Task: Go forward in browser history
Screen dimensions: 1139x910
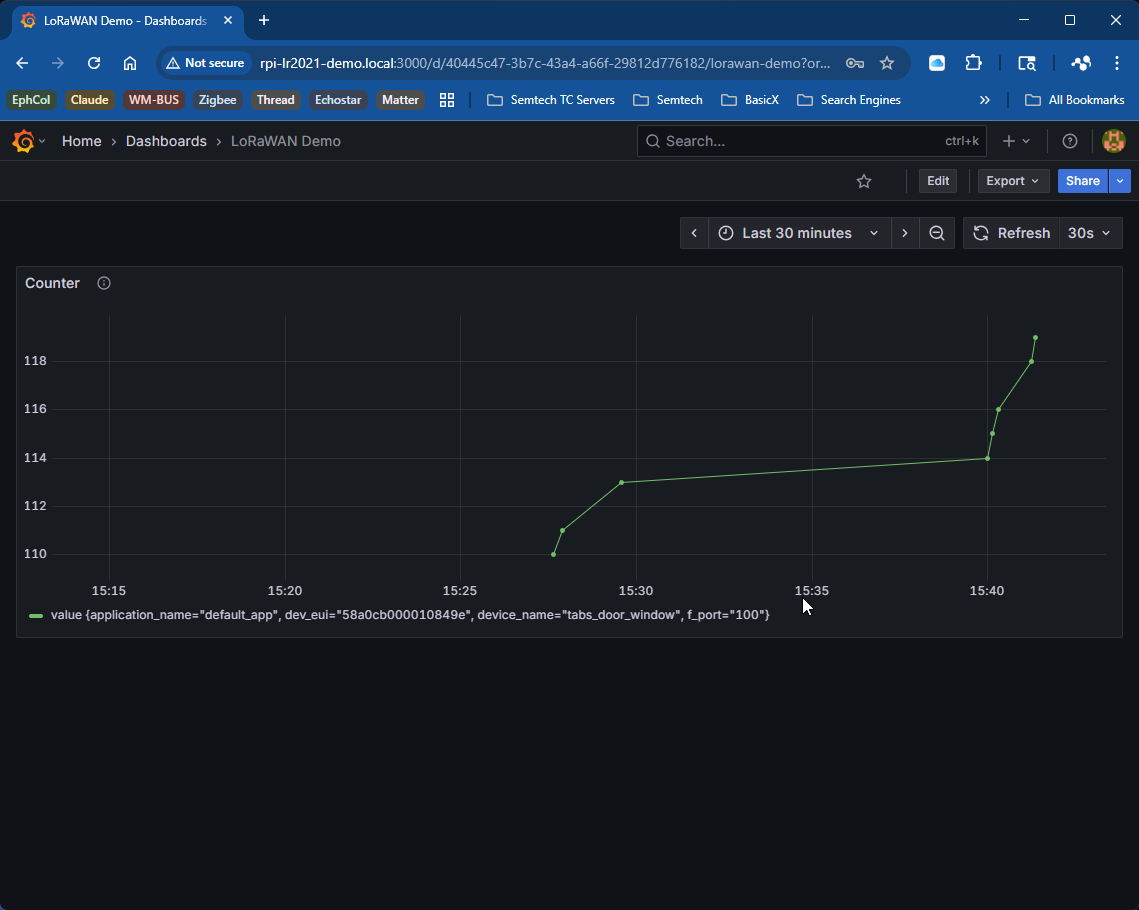Action: 58,63
